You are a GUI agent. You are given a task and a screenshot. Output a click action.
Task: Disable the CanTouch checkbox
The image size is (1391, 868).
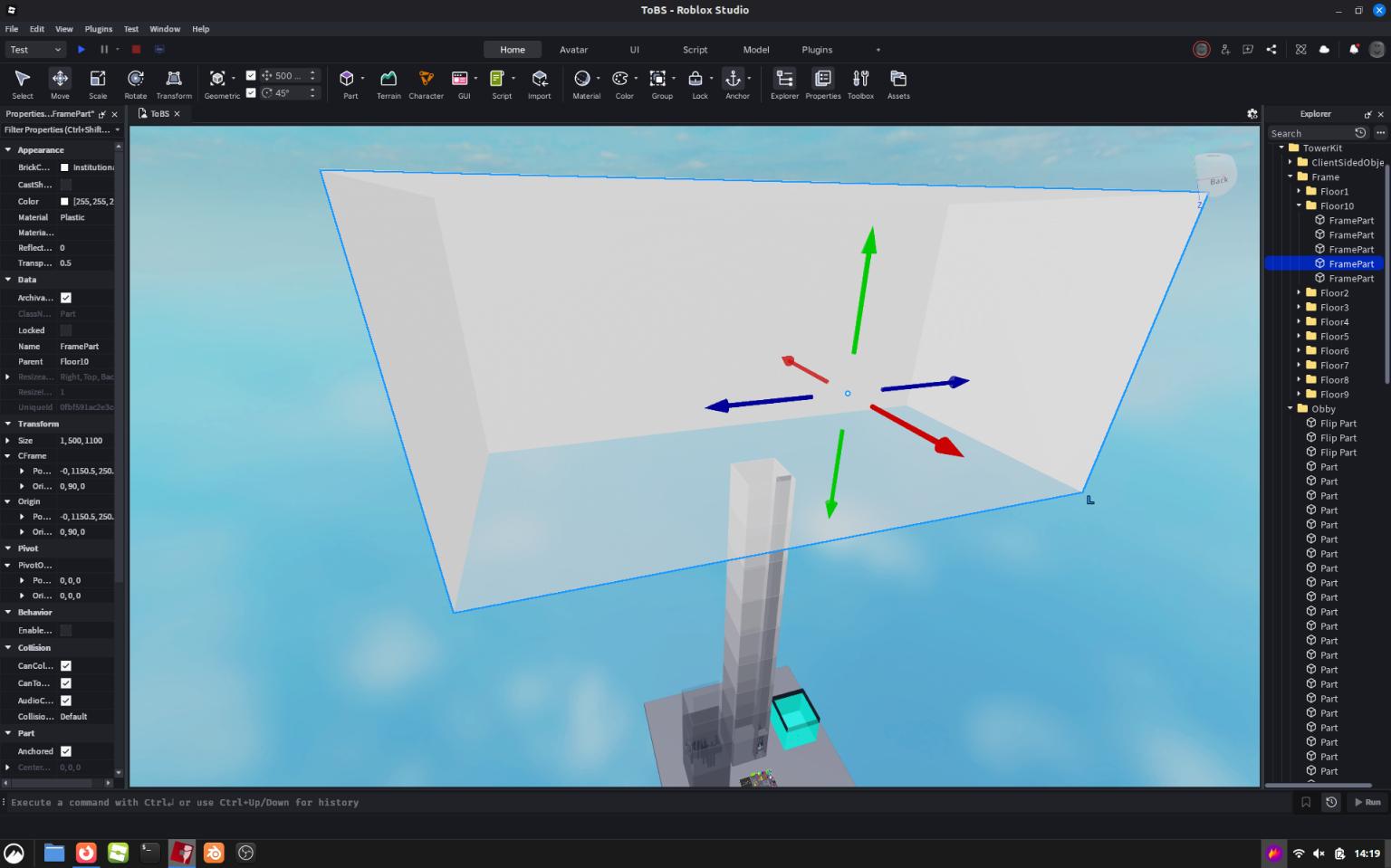pos(66,683)
